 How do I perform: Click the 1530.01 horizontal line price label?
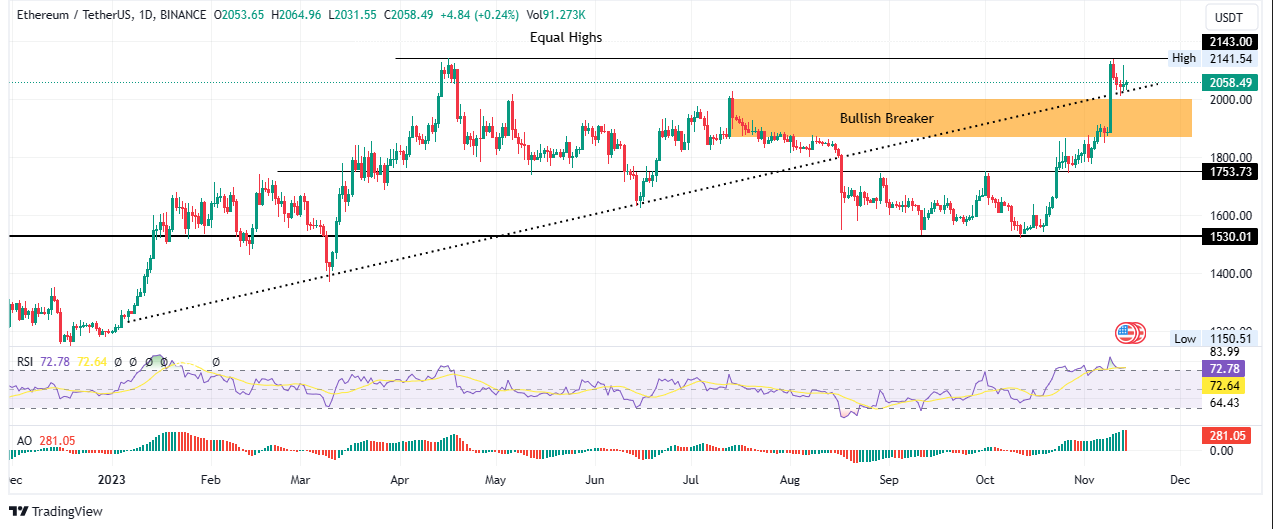coord(1228,236)
